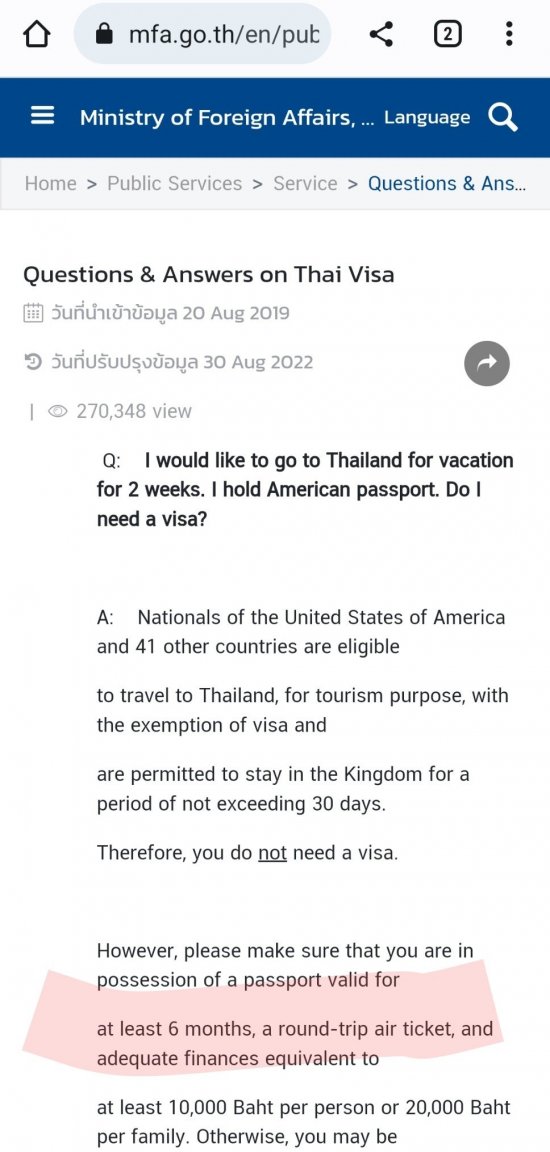Tap the Questions & Answers on Thai Visa heading
Viewport: 550px width, 1152px height.
[209, 275]
